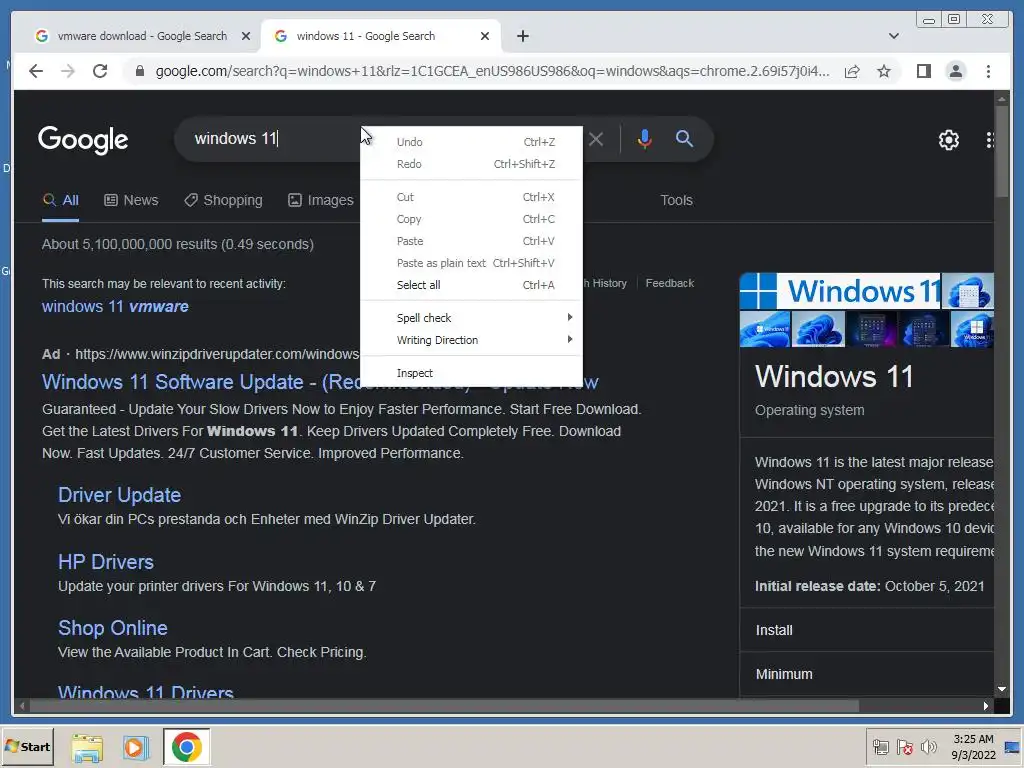
Task: Click the vertical scrollbar up arrow
Action: pyautogui.click(x=1002, y=99)
